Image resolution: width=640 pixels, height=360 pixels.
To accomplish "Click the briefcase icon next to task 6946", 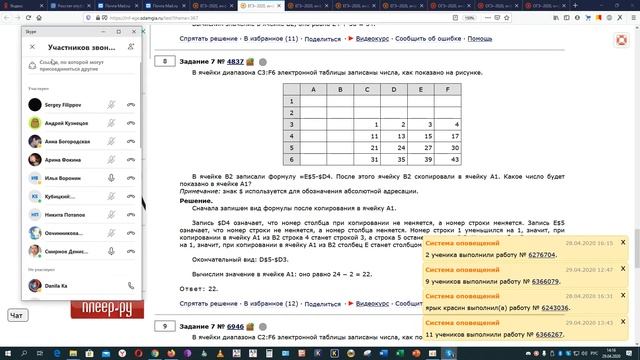I will point(250,327).
